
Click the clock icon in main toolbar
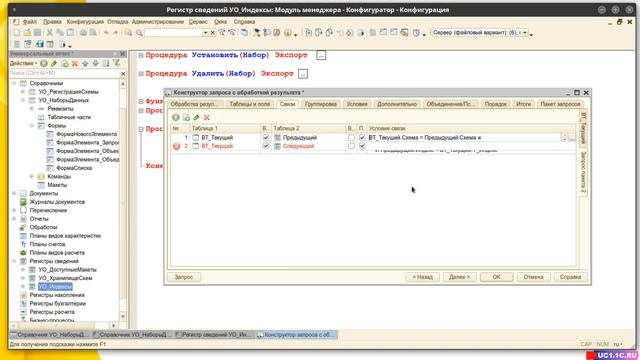(x=416, y=33)
